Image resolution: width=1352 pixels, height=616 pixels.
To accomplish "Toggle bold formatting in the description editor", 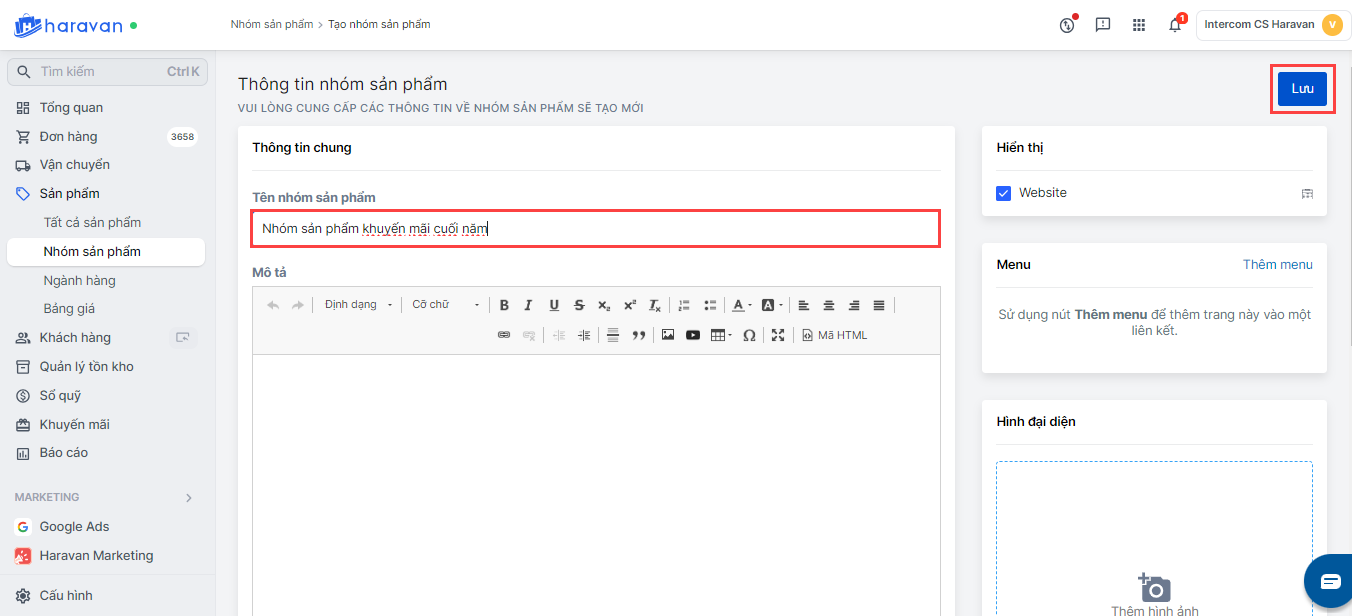I will click(x=504, y=305).
